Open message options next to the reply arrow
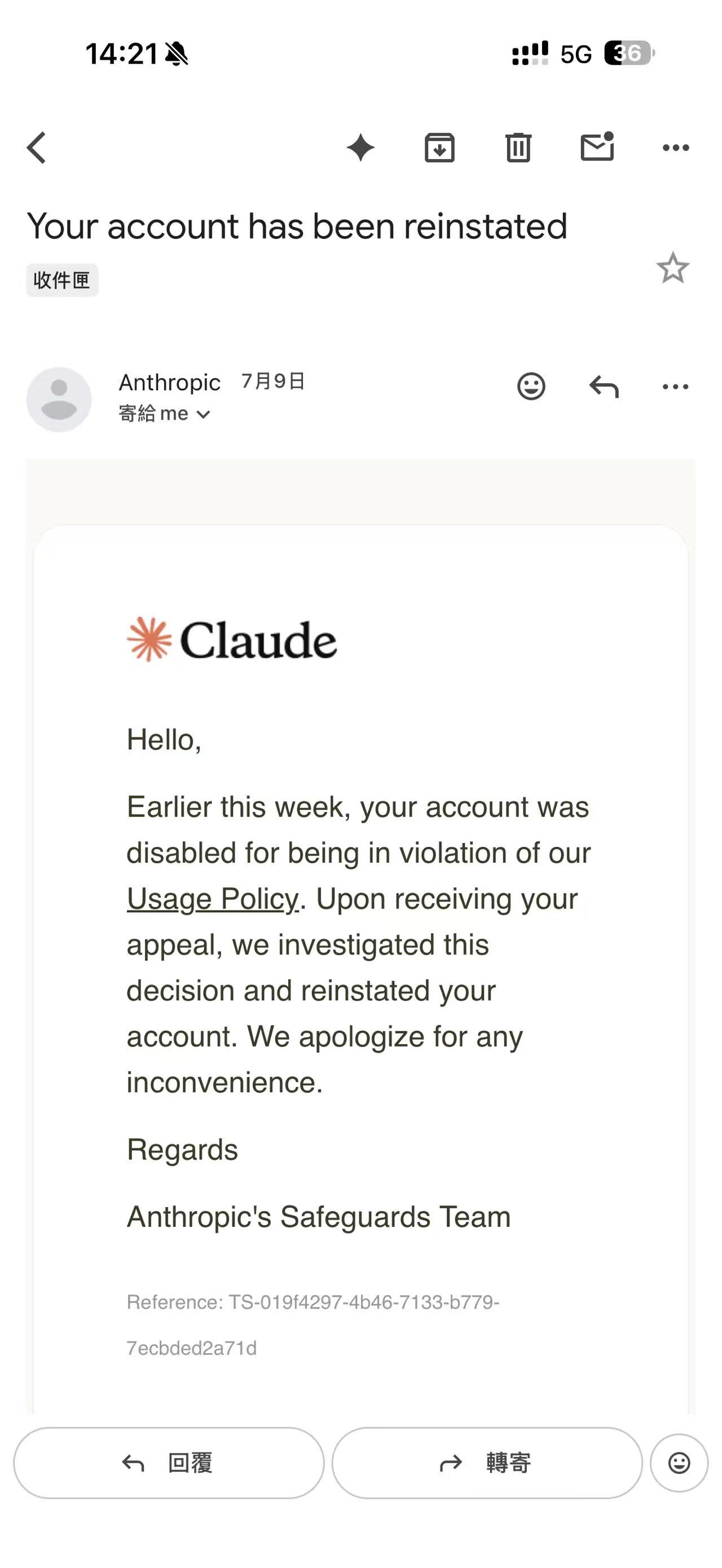The width and height of the screenshot is (722, 1568). [x=676, y=387]
